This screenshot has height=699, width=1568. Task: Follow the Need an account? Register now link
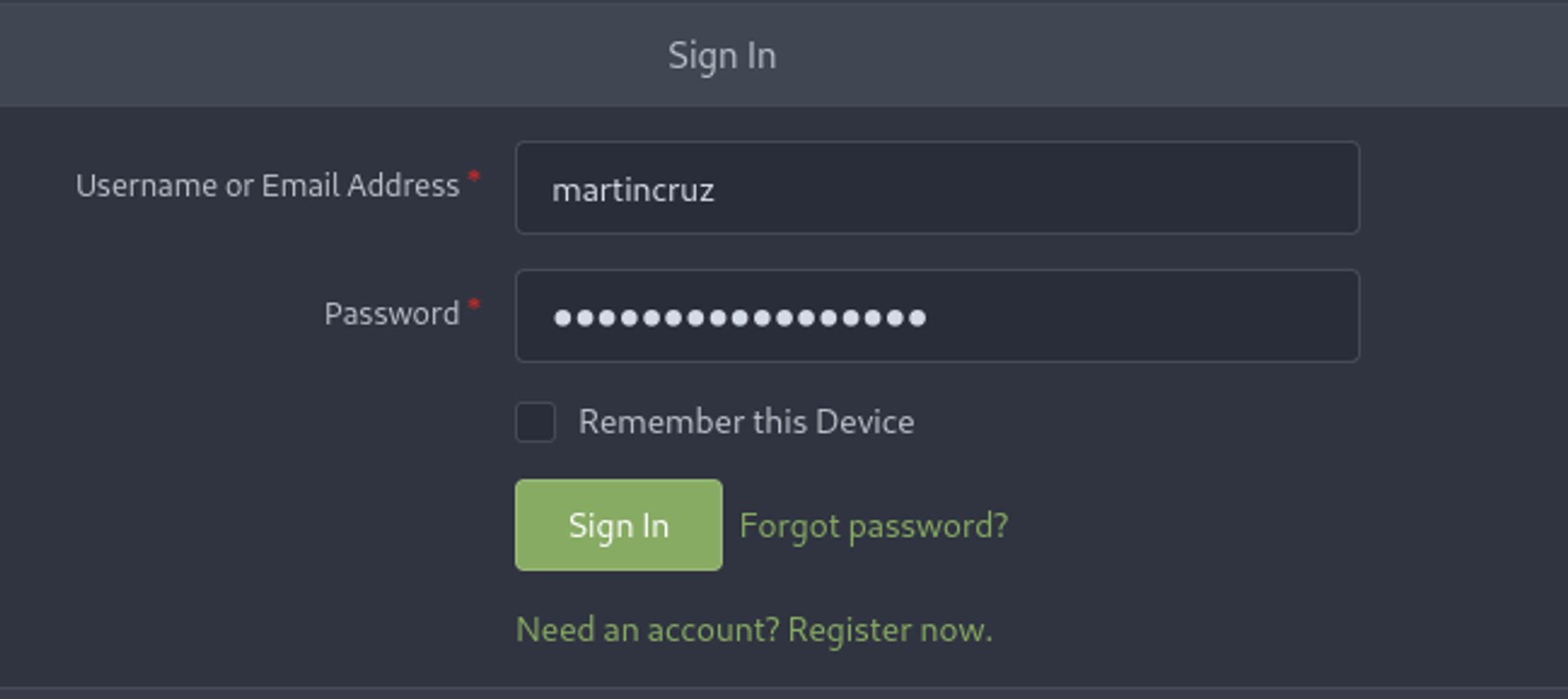click(753, 630)
